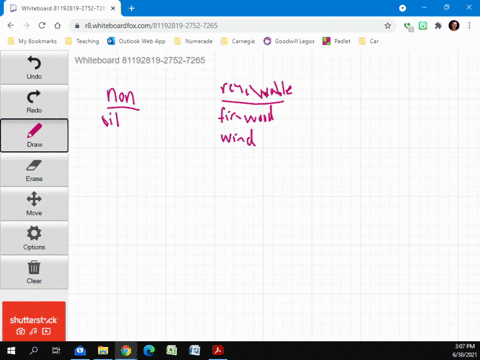Select the Erase tool

click(x=34, y=170)
